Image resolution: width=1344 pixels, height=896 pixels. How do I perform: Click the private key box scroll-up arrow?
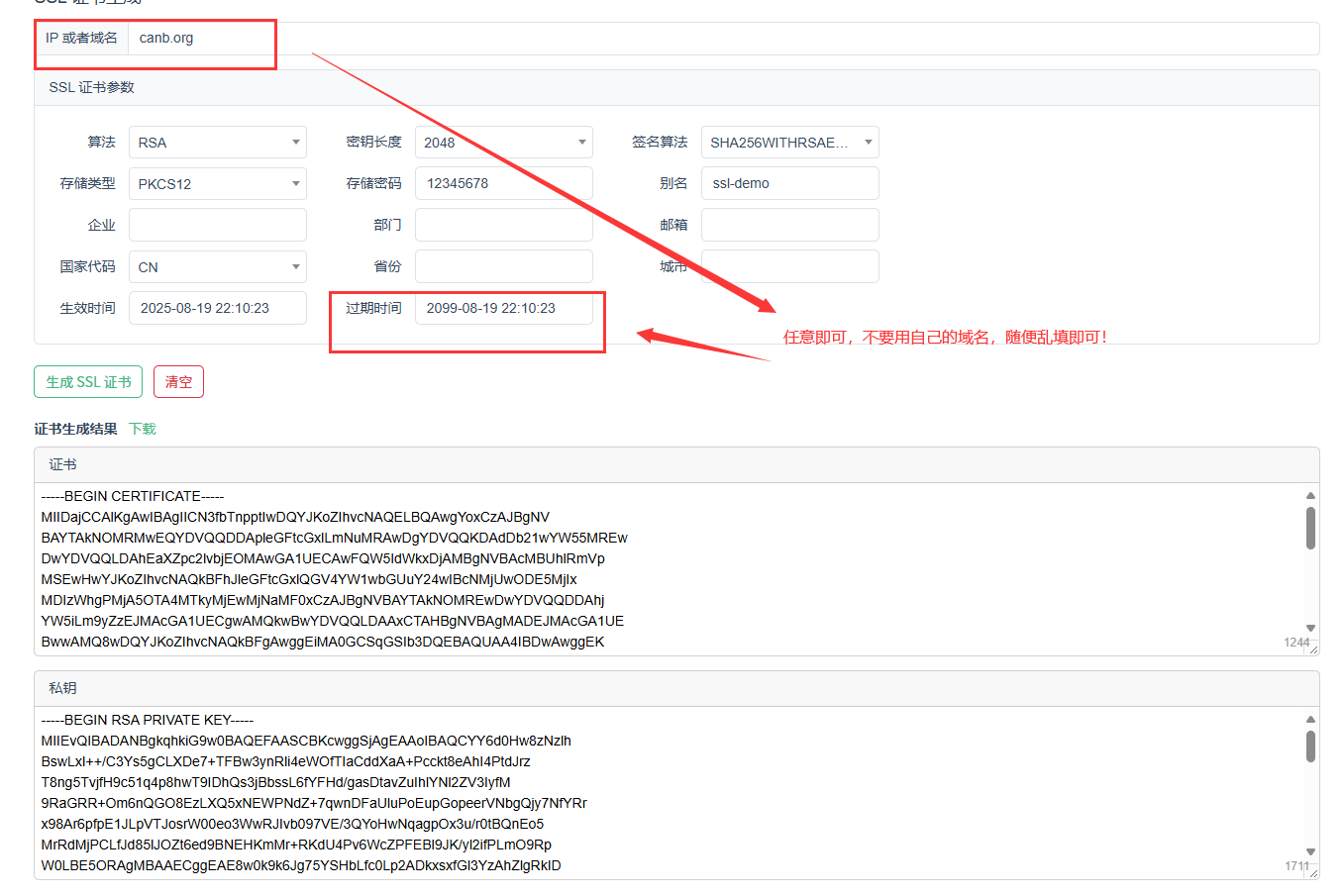[1310, 720]
